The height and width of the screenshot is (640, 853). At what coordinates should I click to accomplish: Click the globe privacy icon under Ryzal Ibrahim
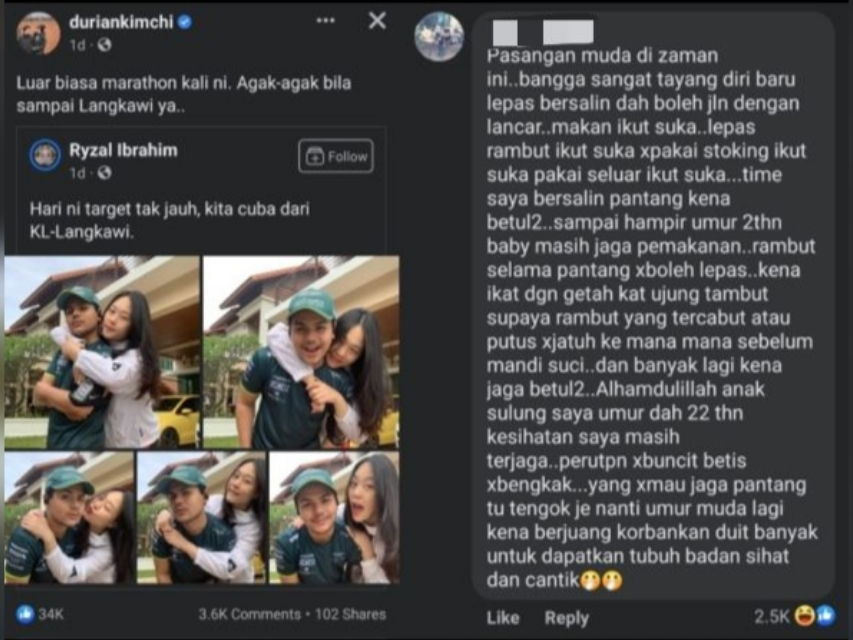point(104,173)
